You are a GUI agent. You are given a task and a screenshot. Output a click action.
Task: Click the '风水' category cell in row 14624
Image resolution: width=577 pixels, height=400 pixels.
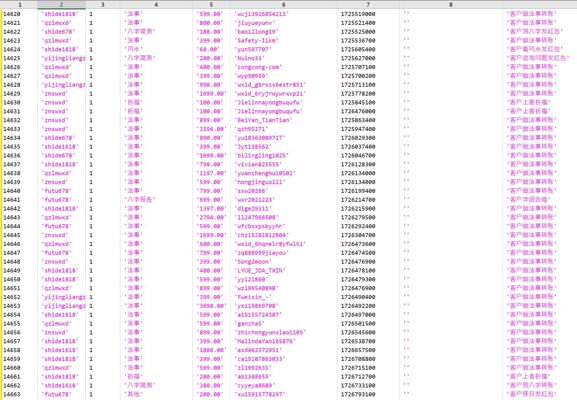[x=133, y=49]
